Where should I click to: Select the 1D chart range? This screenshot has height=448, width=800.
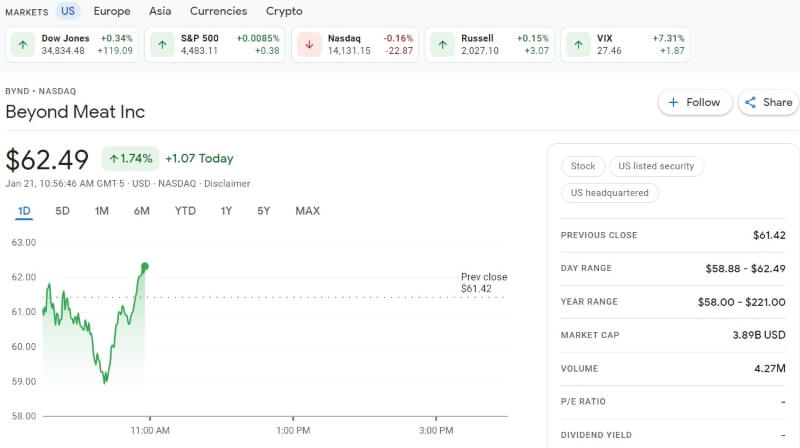point(24,211)
